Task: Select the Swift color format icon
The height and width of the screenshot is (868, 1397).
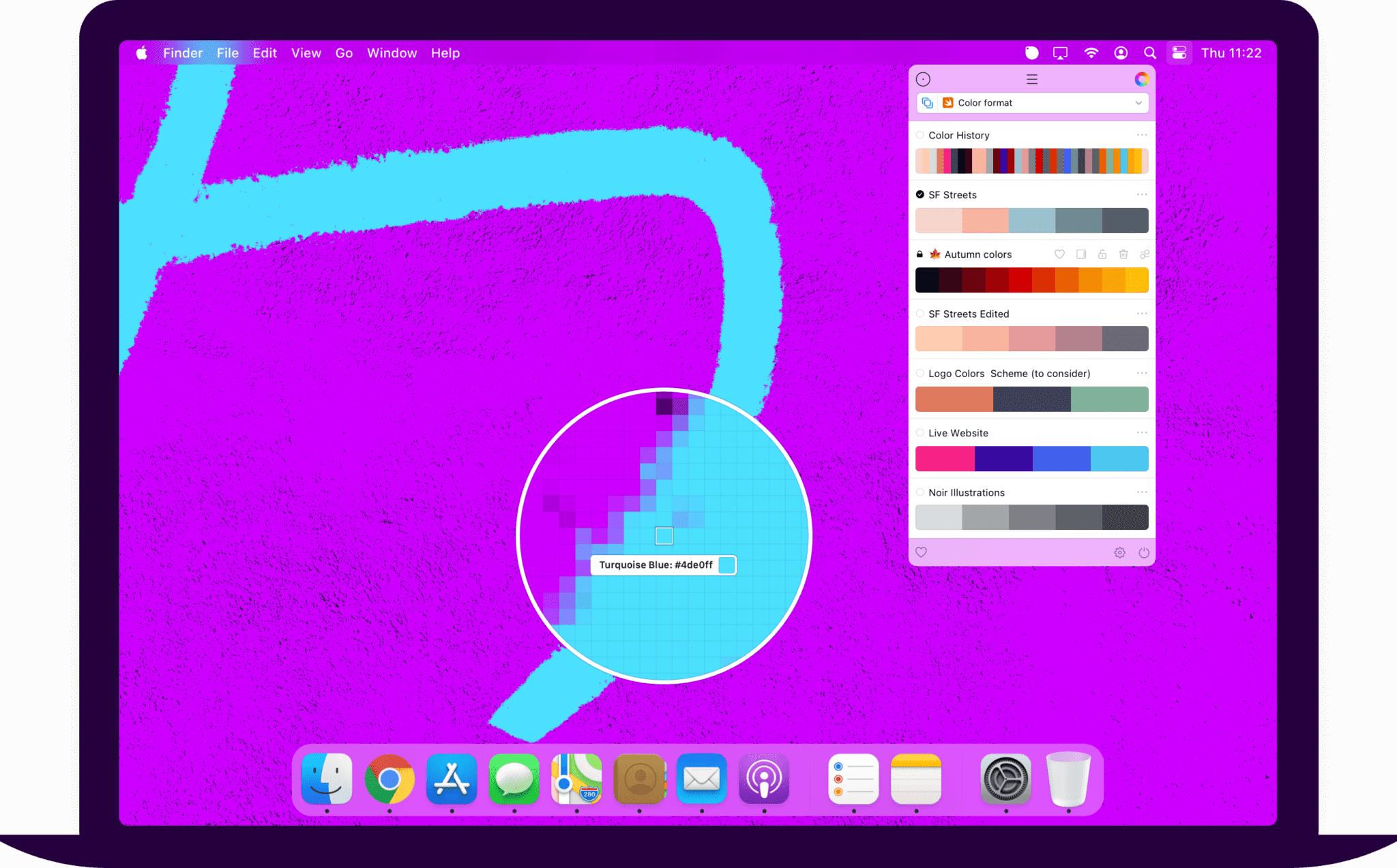Action: [948, 103]
